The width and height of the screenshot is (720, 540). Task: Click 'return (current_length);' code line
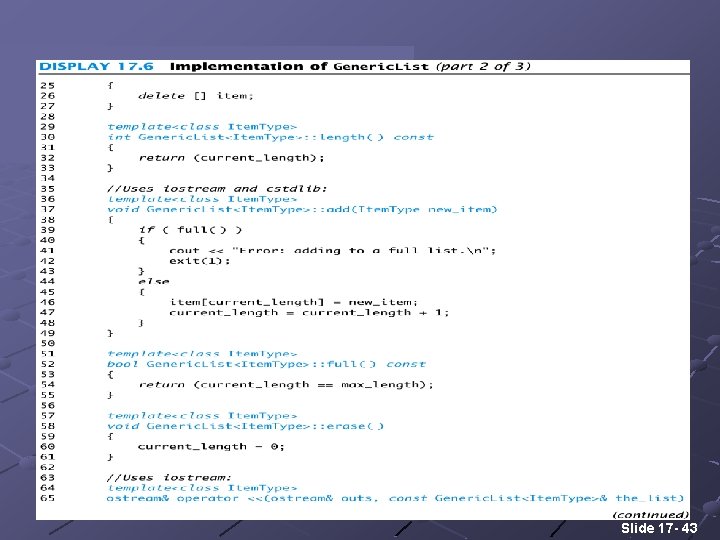pyautogui.click(x=231, y=158)
